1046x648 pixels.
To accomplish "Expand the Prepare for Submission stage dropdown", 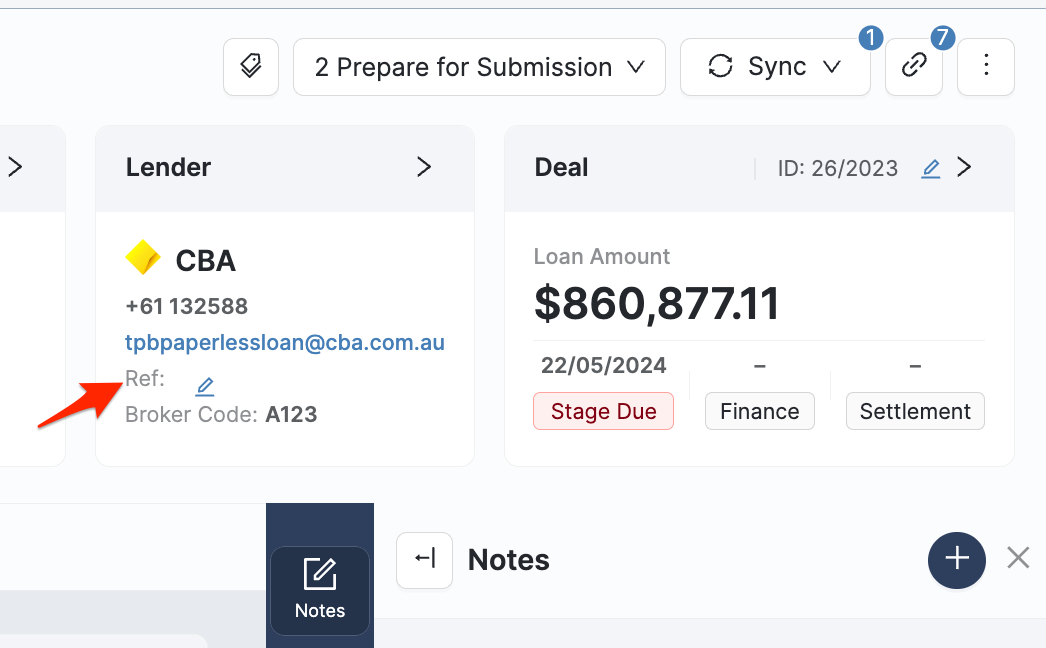I will [479, 67].
